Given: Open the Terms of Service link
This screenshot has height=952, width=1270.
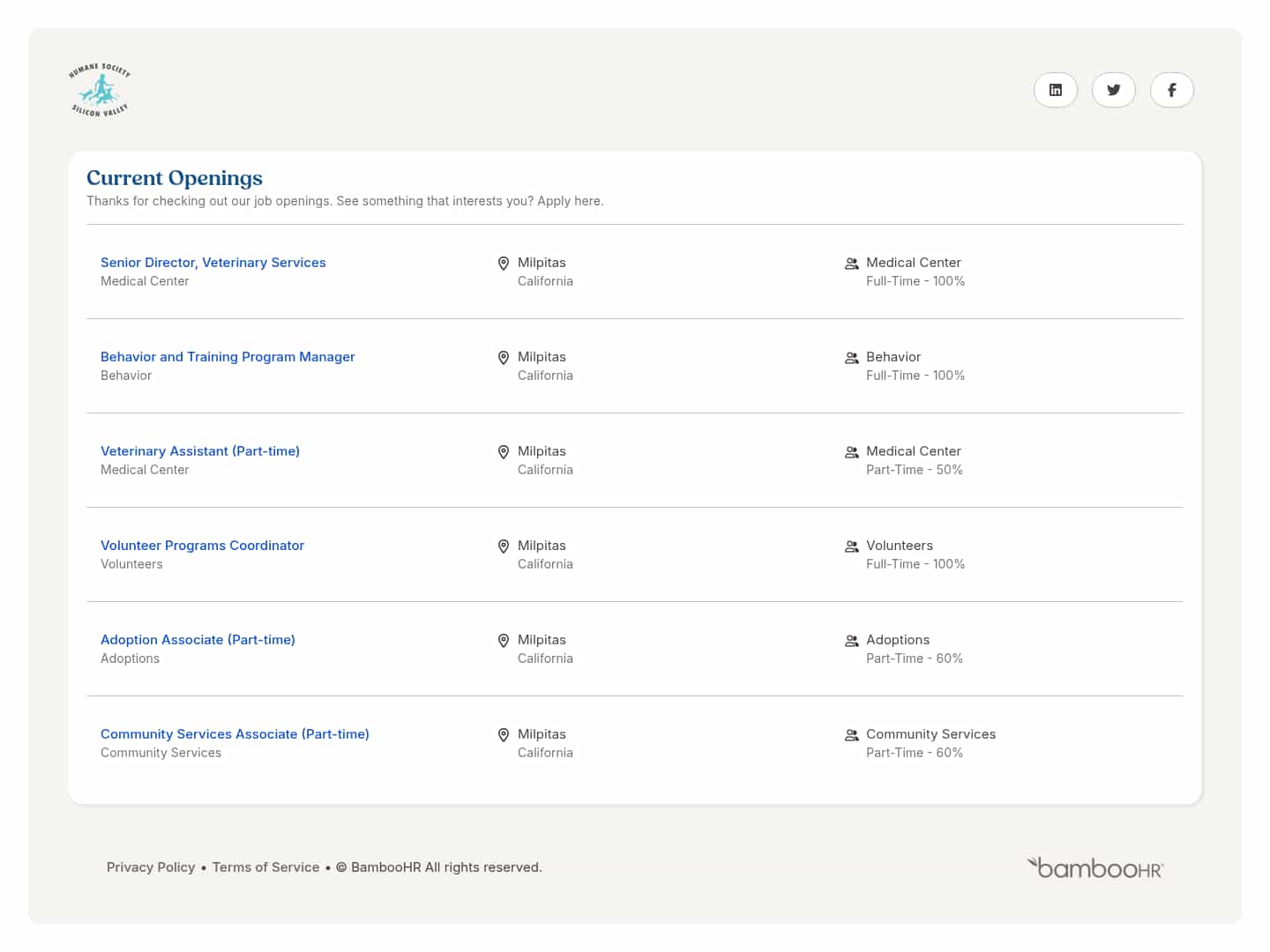Looking at the screenshot, I should tap(265, 867).
